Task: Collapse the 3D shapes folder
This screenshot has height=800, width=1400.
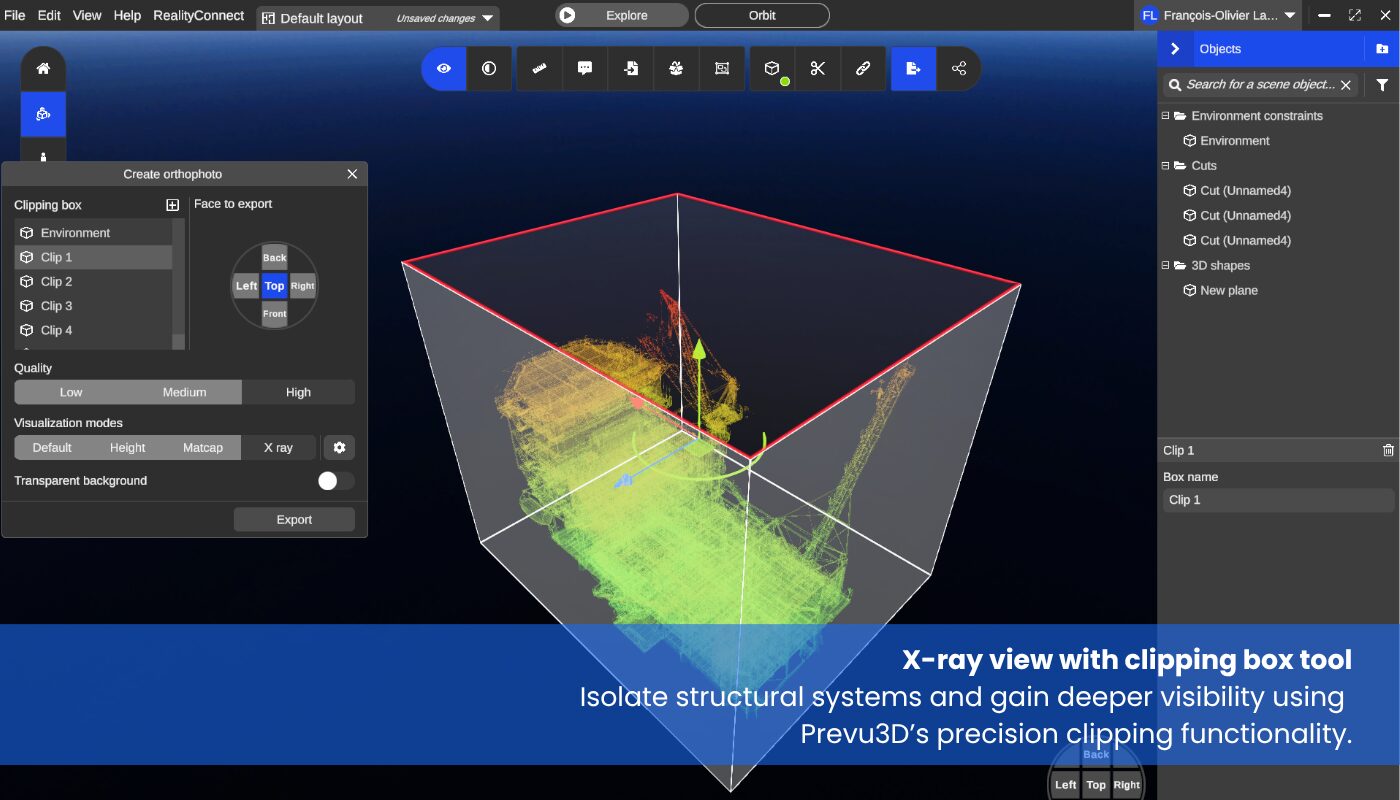Action: click(1166, 266)
